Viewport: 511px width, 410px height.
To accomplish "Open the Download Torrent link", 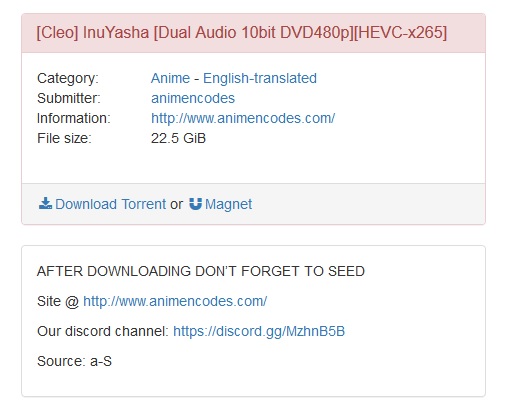I will pyautogui.click(x=111, y=204).
